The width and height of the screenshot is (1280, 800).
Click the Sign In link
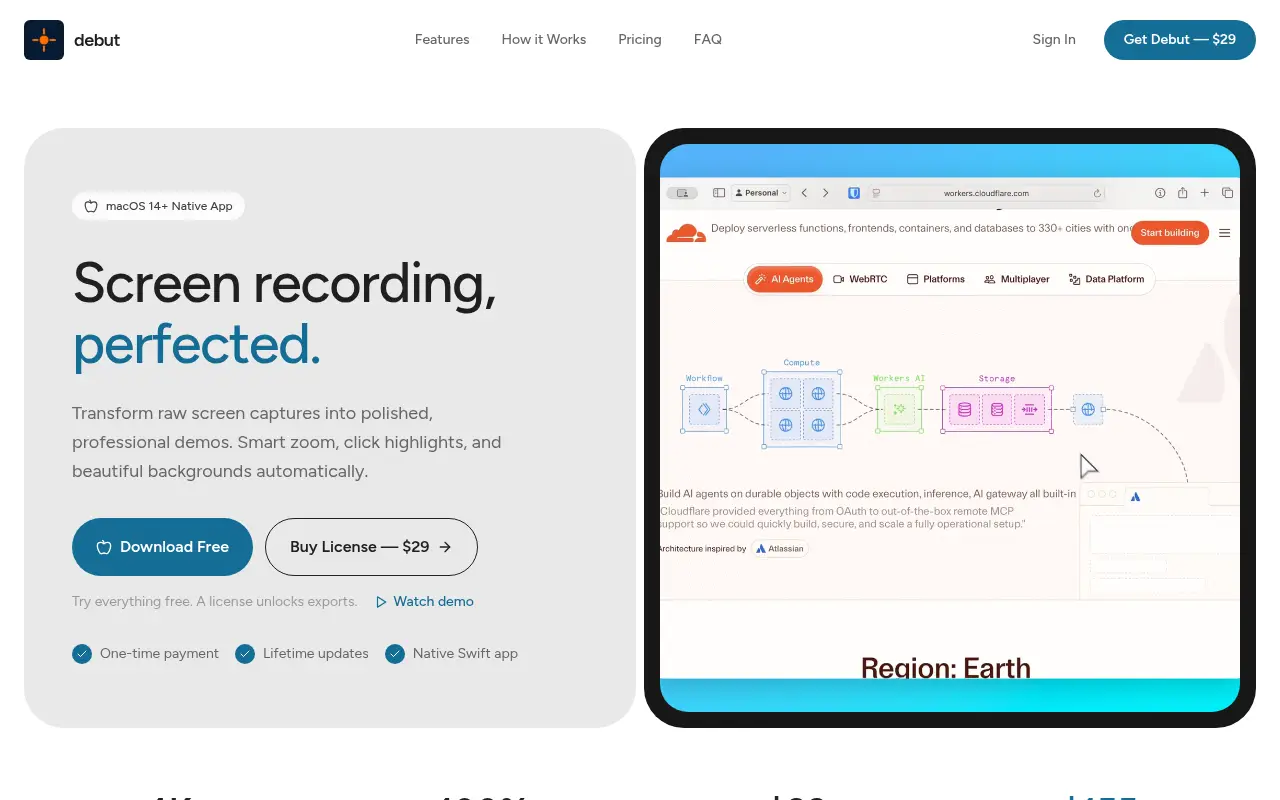point(1054,40)
